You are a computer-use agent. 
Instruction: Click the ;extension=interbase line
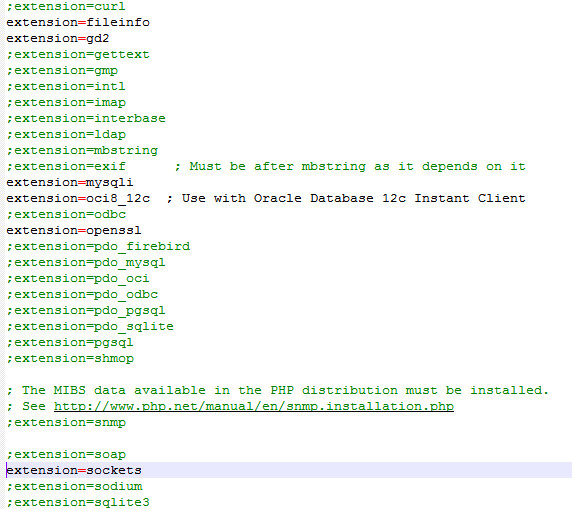(x=86, y=119)
